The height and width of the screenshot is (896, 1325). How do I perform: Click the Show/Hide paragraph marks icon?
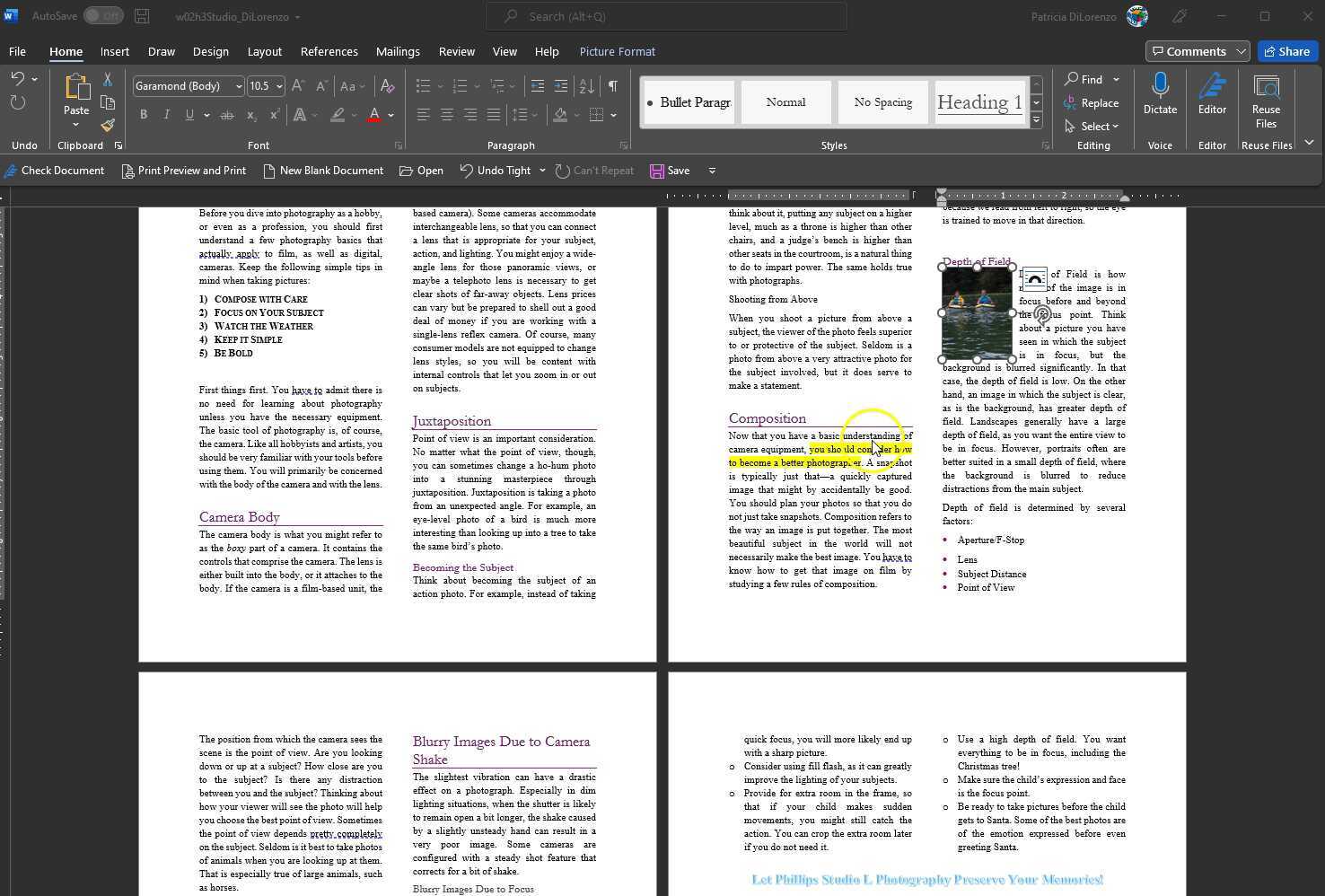(x=612, y=86)
